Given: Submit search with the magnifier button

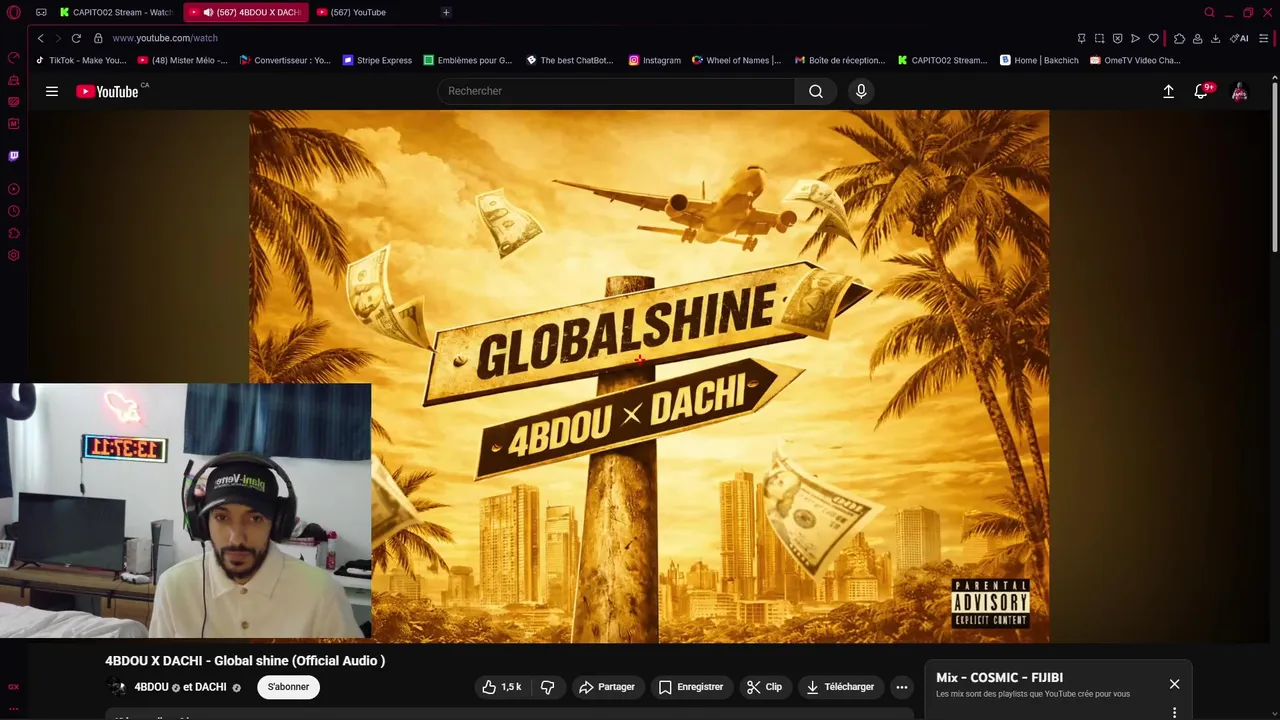Looking at the screenshot, I should (x=816, y=91).
